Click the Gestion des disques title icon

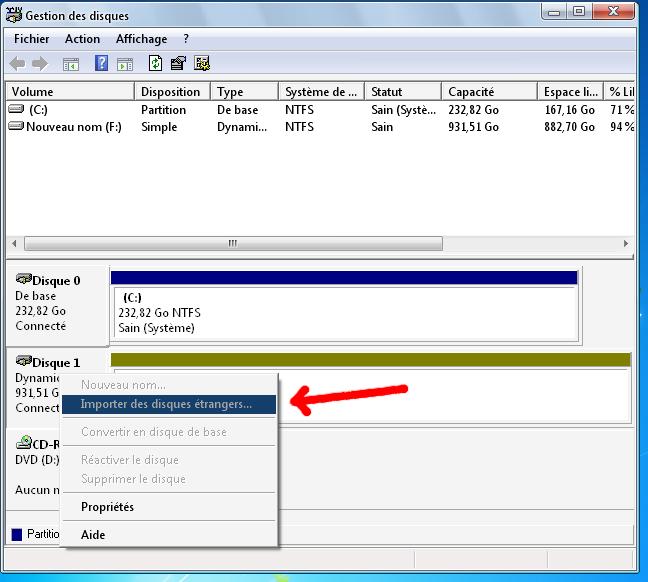13,15
